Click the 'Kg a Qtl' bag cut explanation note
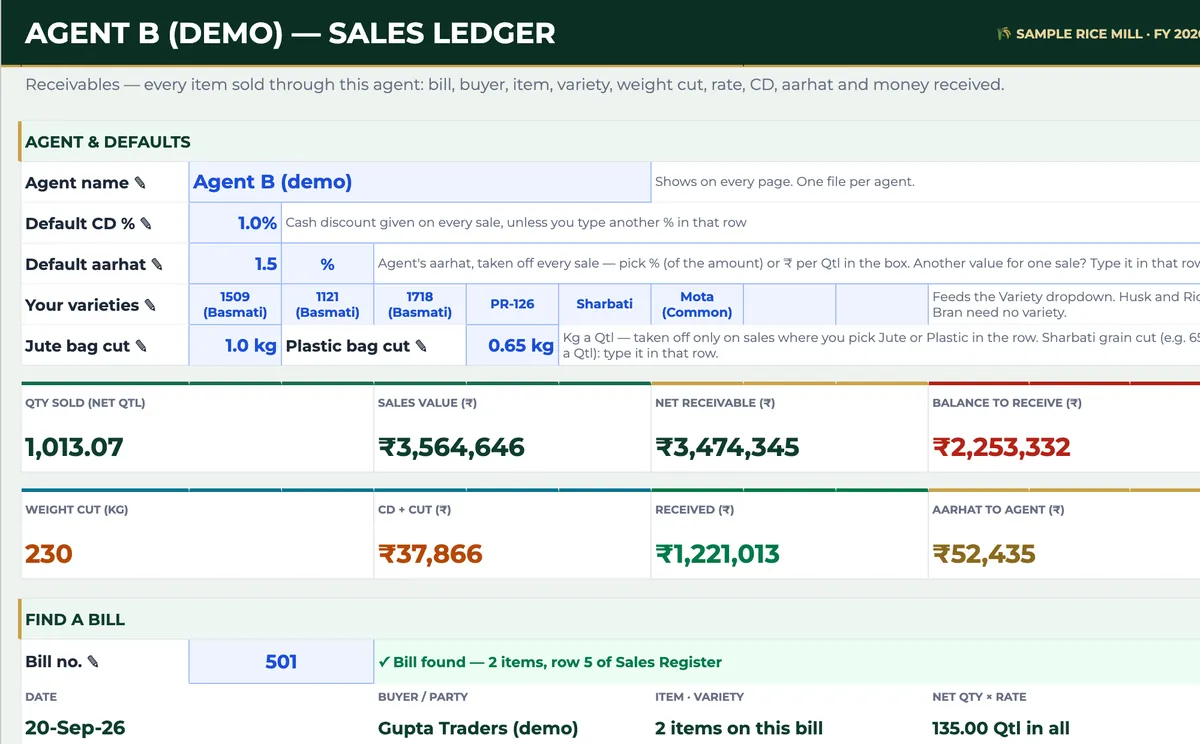 tap(880, 345)
